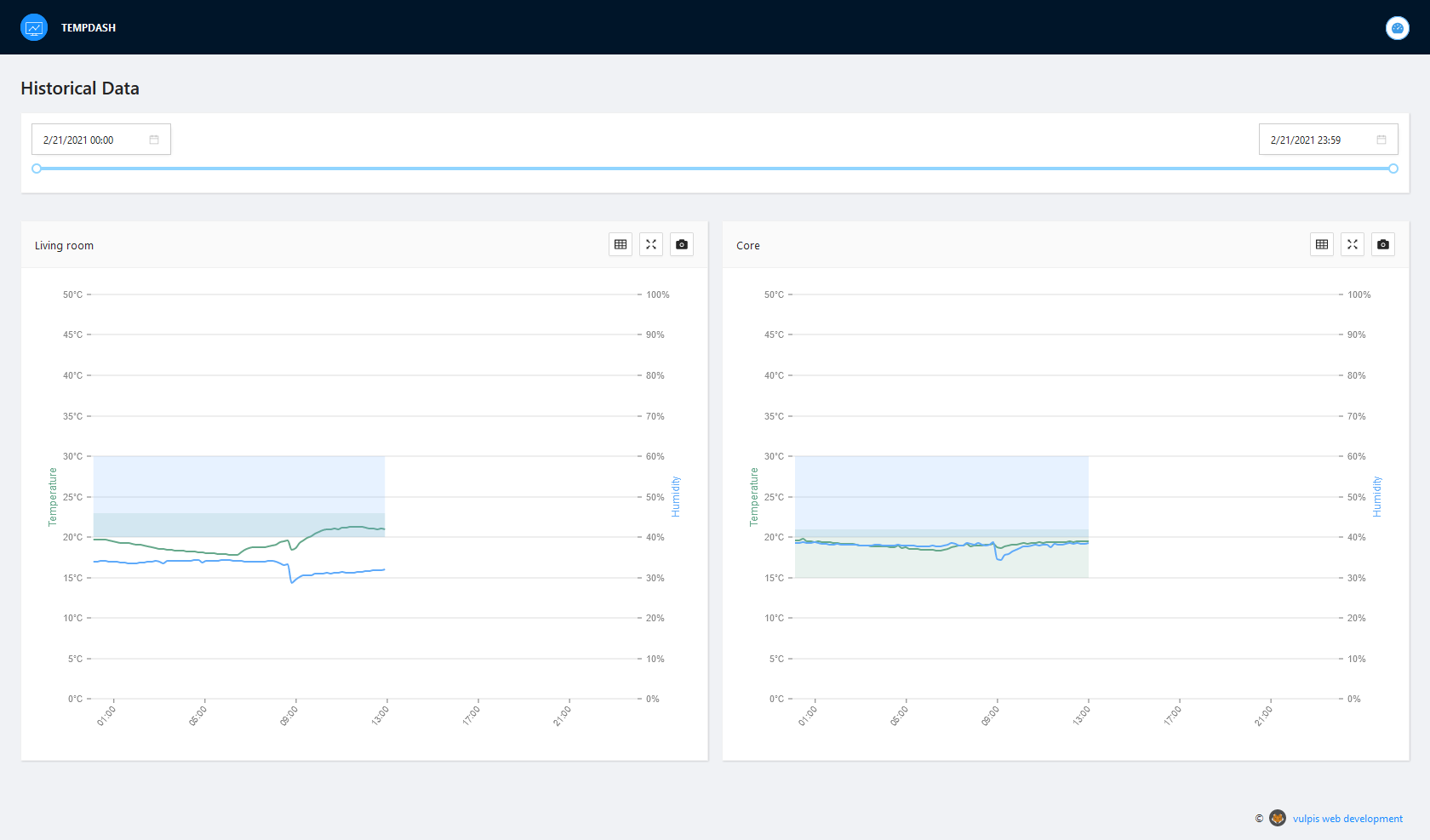Take a snapshot of Living room chart

click(682, 244)
